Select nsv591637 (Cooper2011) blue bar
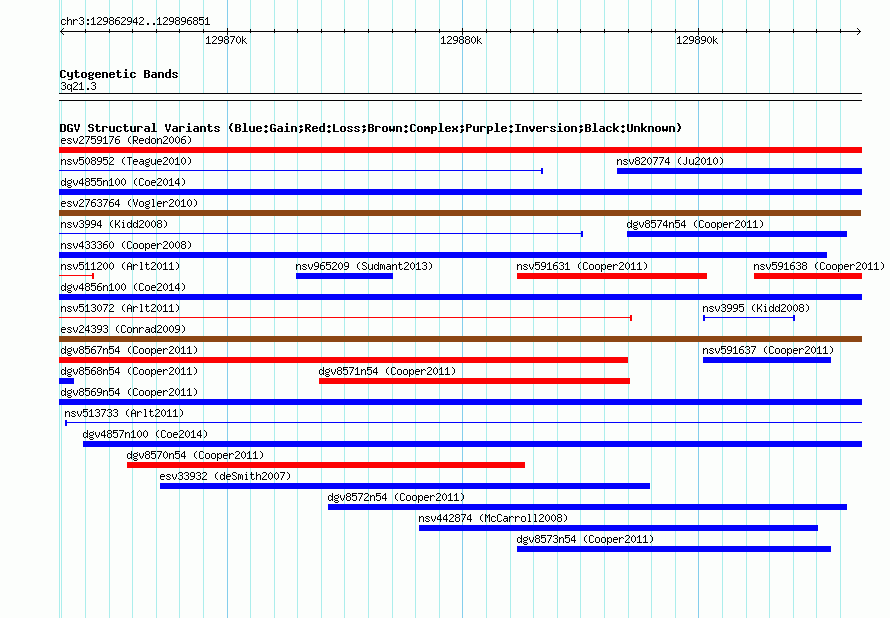This screenshot has width=890, height=618. (x=767, y=360)
